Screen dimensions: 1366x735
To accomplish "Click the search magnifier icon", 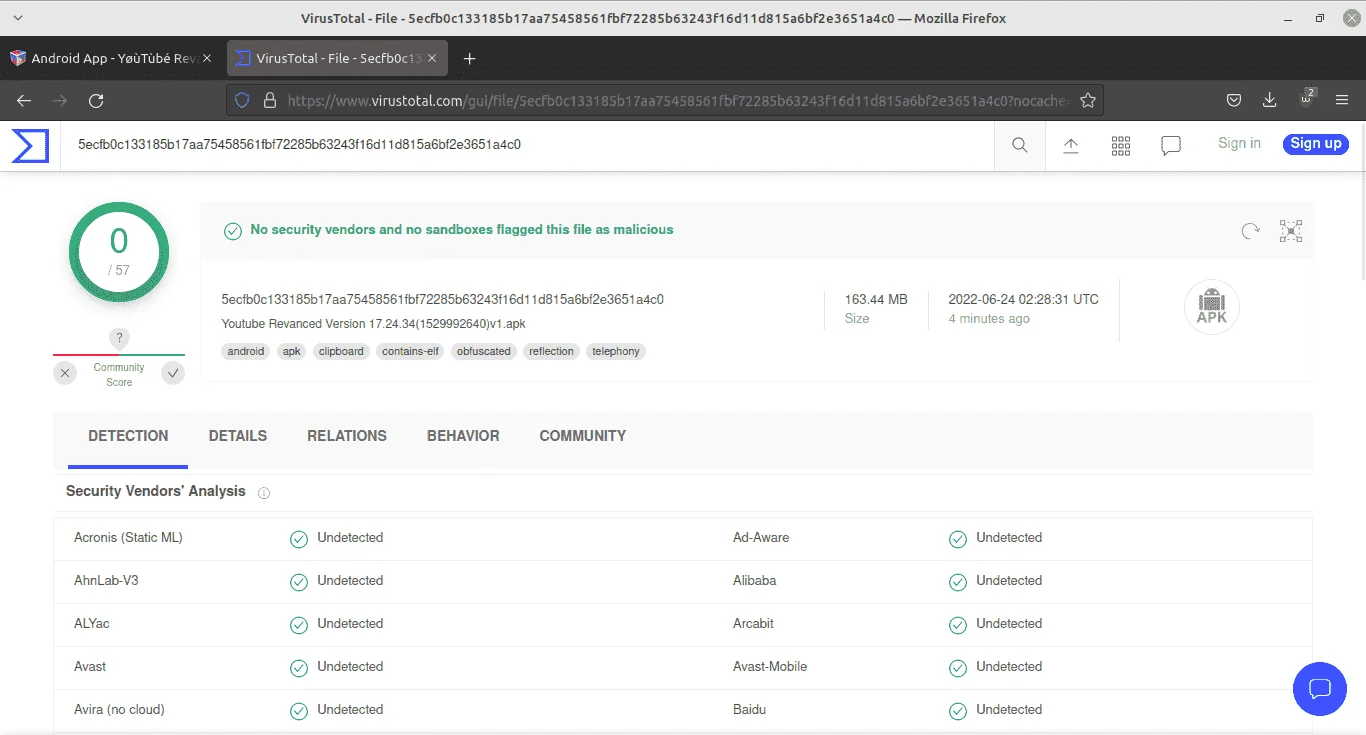I will pos(1019,145).
